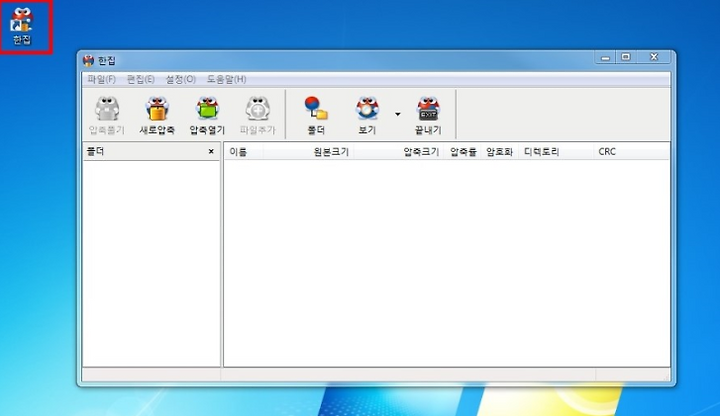
Task: Open the 파일(F) menu
Action: pyautogui.click(x=101, y=79)
